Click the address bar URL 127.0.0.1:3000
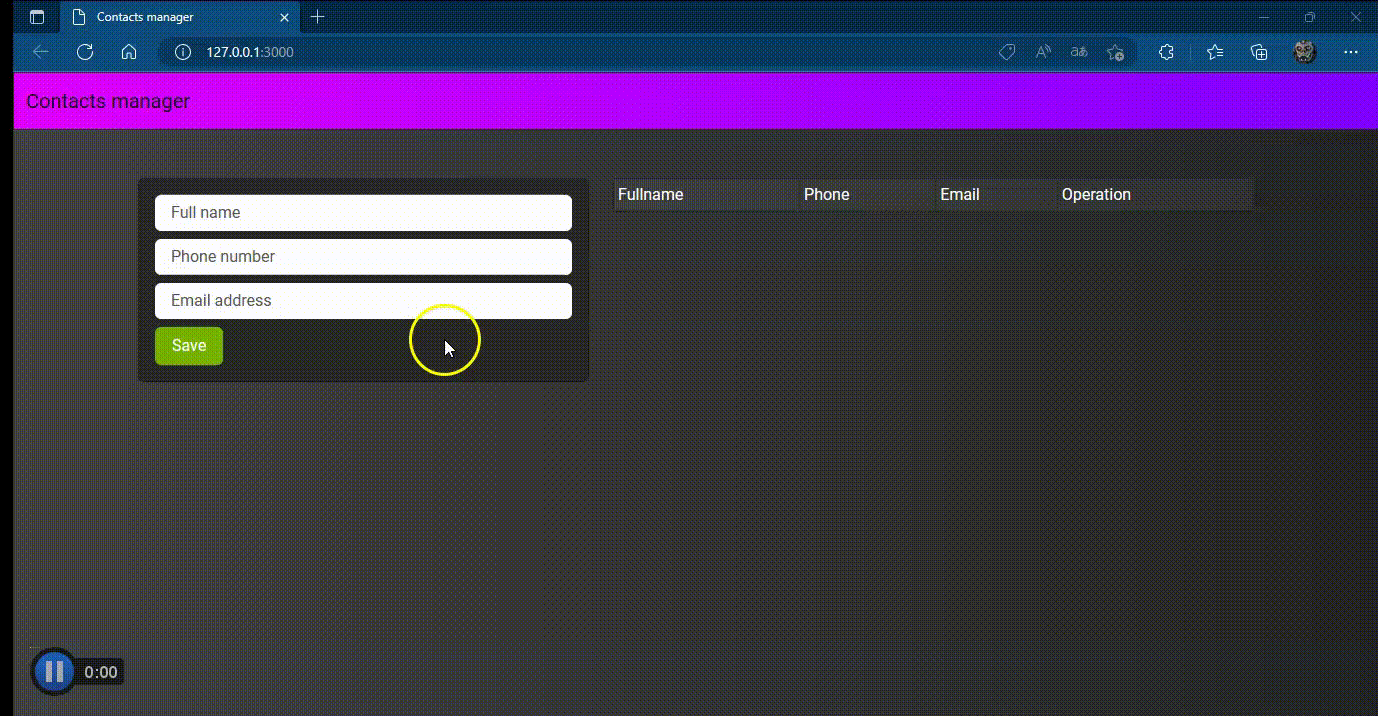Screen dimensions: 1378x716 (x=250, y=52)
